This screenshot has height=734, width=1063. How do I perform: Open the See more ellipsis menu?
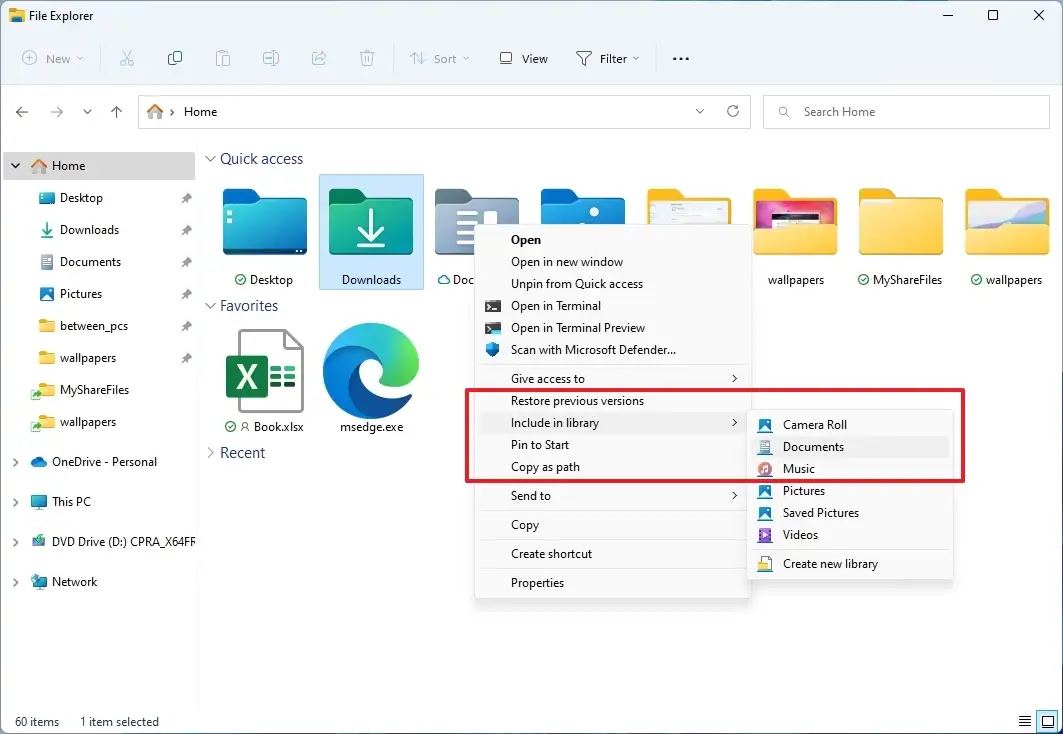(x=681, y=59)
